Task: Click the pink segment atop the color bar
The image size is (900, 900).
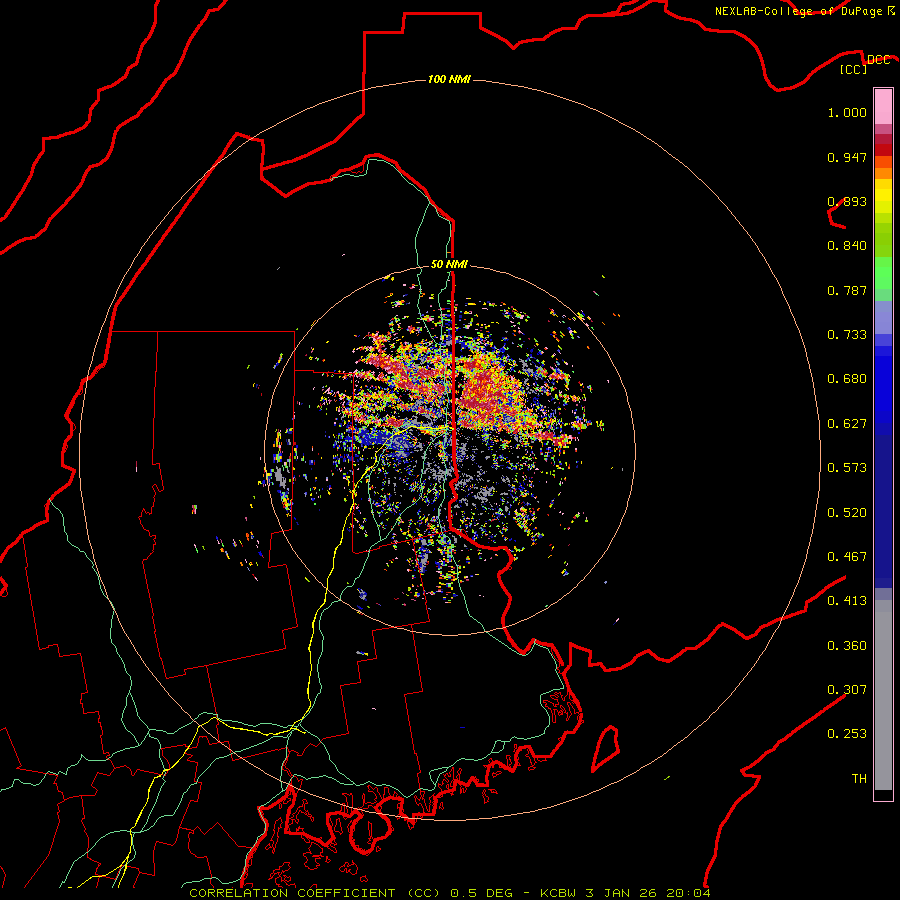Action: (x=883, y=107)
